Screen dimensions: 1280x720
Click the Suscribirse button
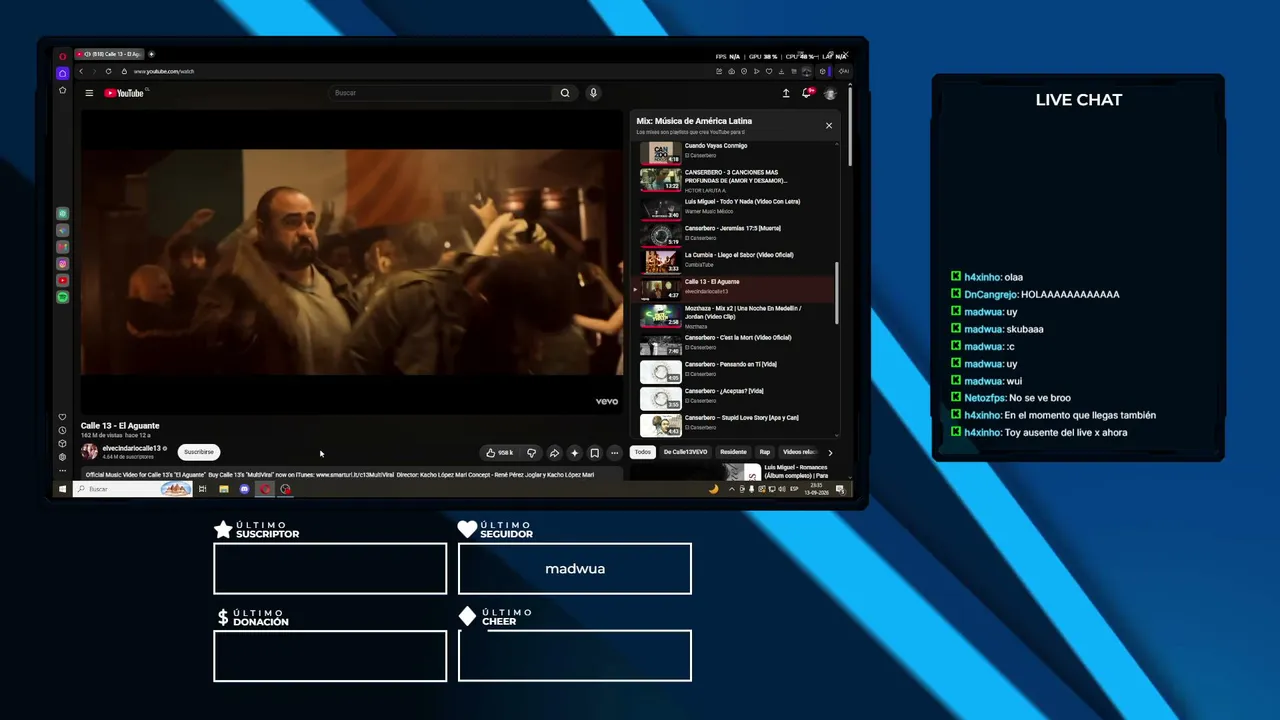click(198, 452)
